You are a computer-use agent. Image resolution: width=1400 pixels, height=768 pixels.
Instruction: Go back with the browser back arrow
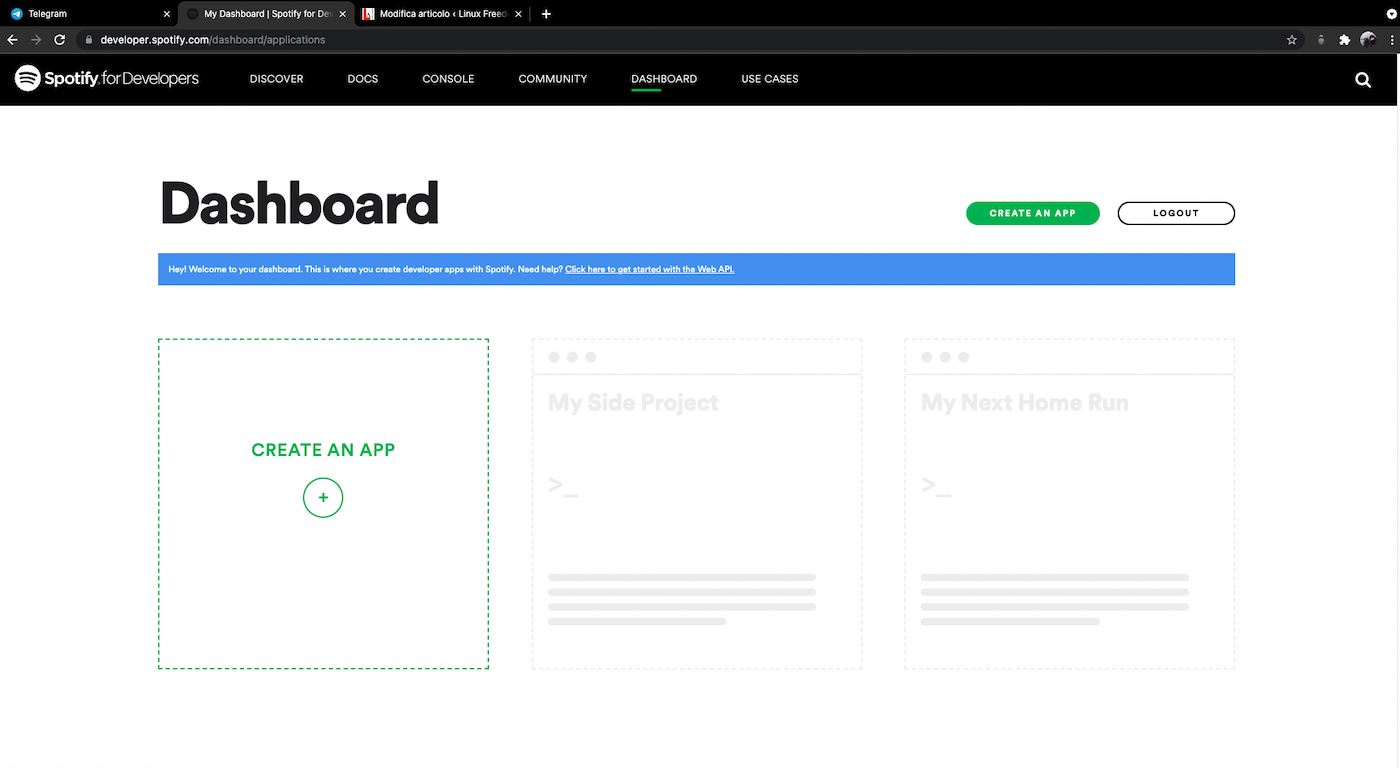13,40
